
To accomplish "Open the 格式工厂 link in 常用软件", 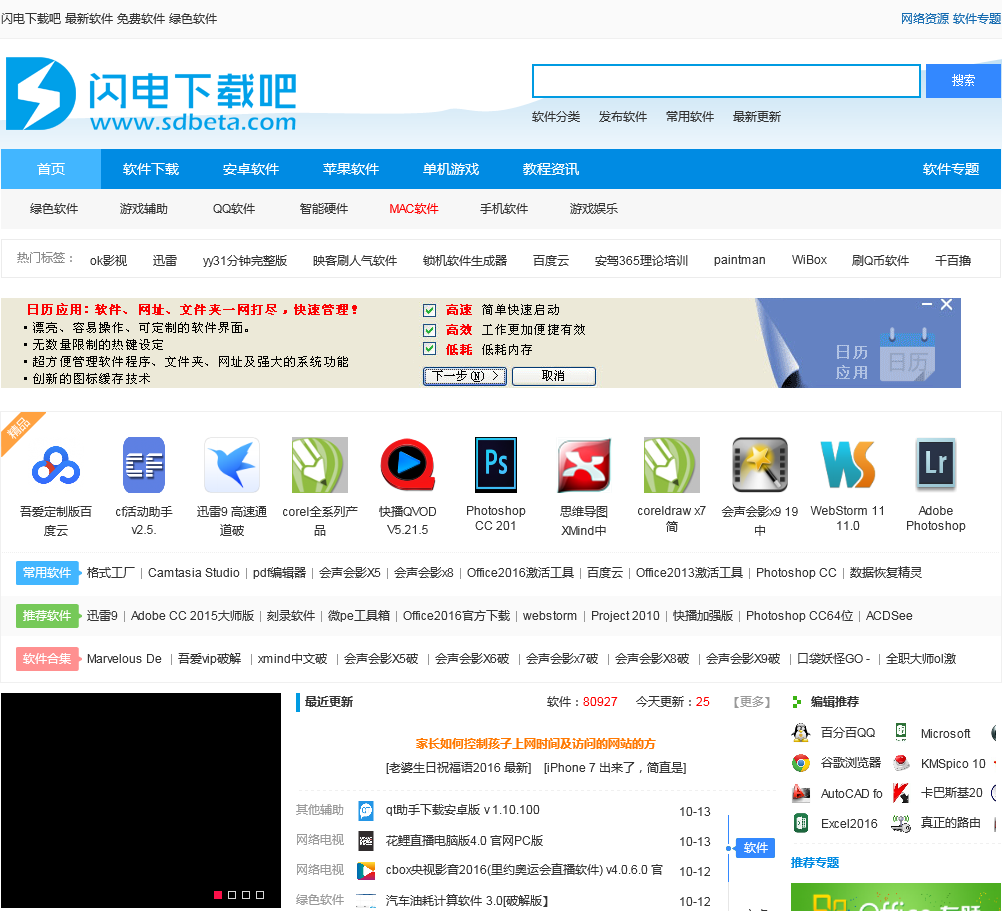I will click(x=111, y=573).
